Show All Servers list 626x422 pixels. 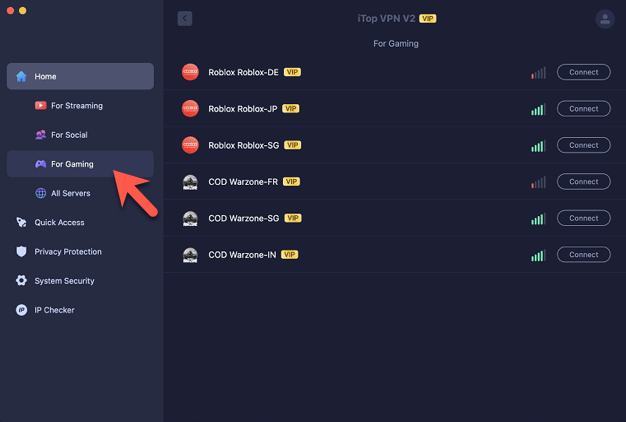tap(71, 193)
